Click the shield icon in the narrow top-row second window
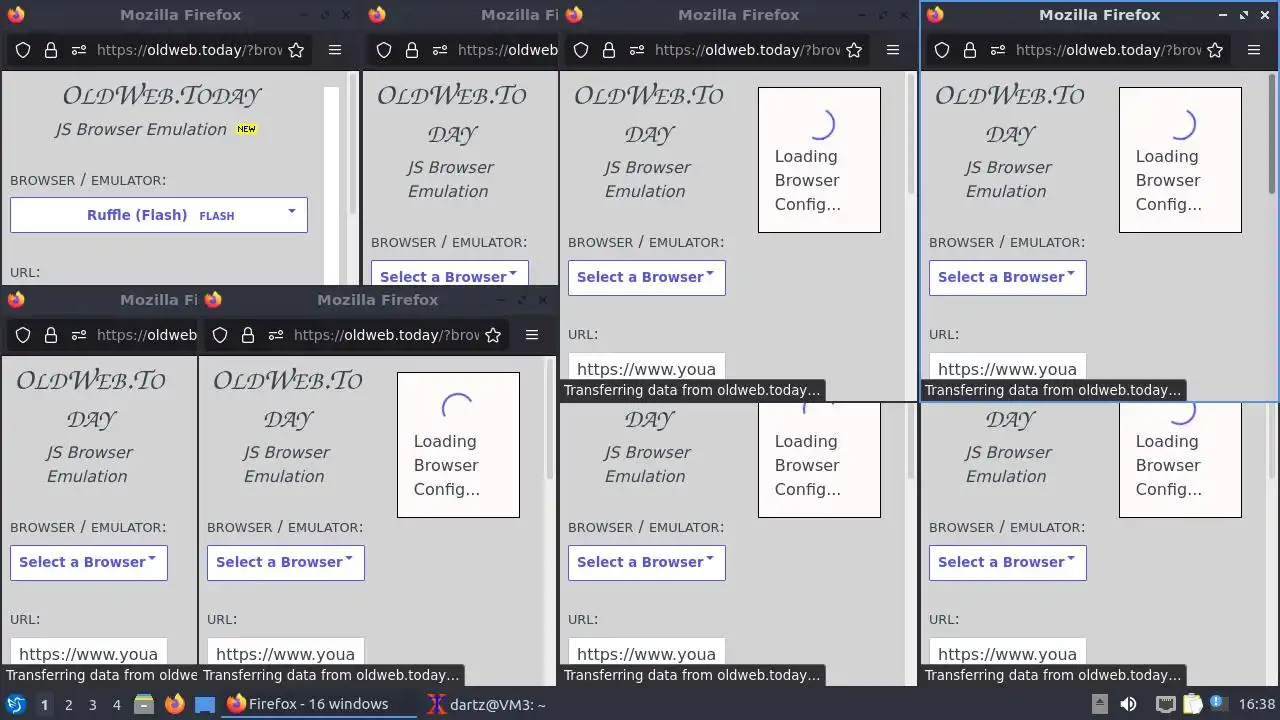 click(x=384, y=50)
